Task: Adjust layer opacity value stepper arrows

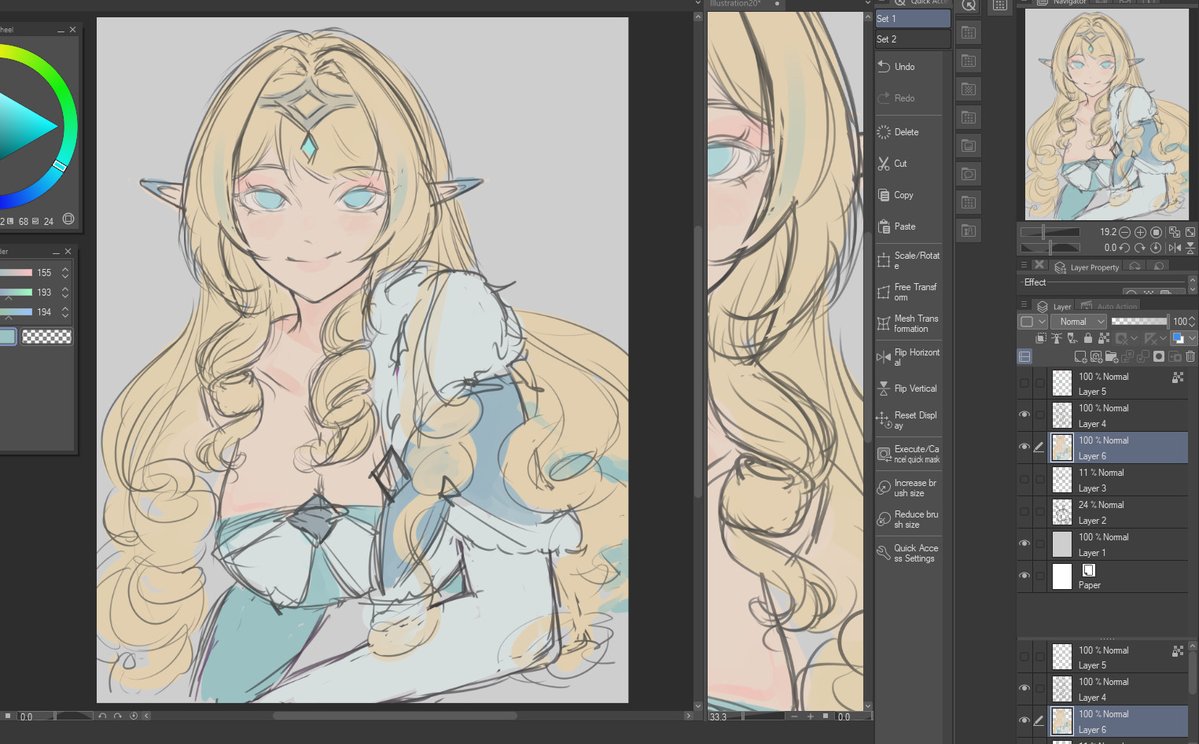Action: [1192, 322]
